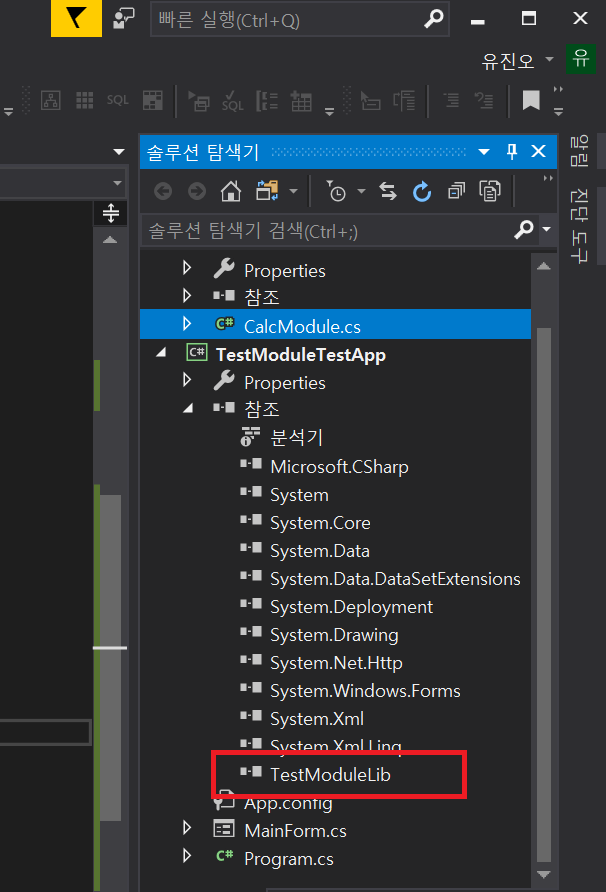Viewport: 606px width, 892px height.
Task: Click the collapse all icon
Action: pyautogui.click(x=456, y=191)
